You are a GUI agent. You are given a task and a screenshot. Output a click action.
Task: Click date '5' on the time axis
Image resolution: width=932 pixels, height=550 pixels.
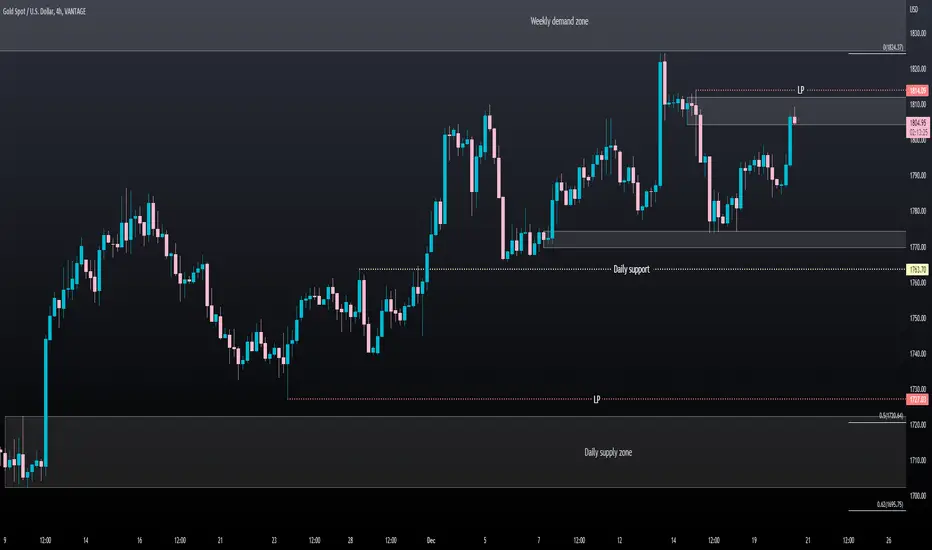pyautogui.click(x=485, y=540)
